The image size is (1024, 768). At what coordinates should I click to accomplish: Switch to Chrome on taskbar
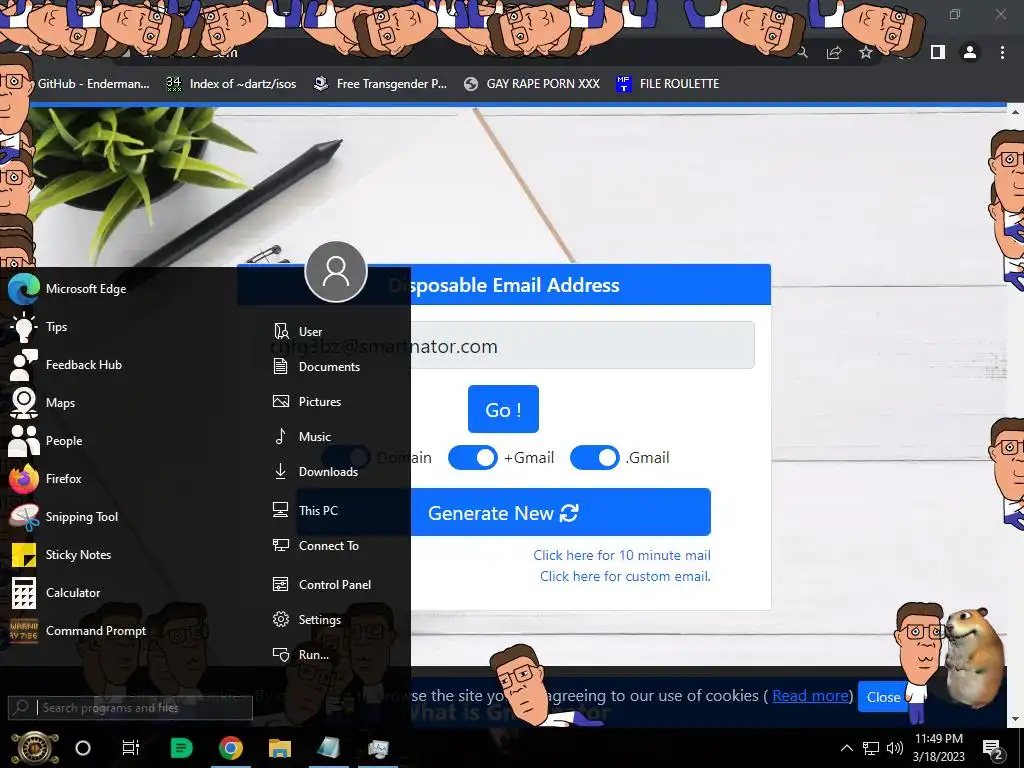(231, 748)
